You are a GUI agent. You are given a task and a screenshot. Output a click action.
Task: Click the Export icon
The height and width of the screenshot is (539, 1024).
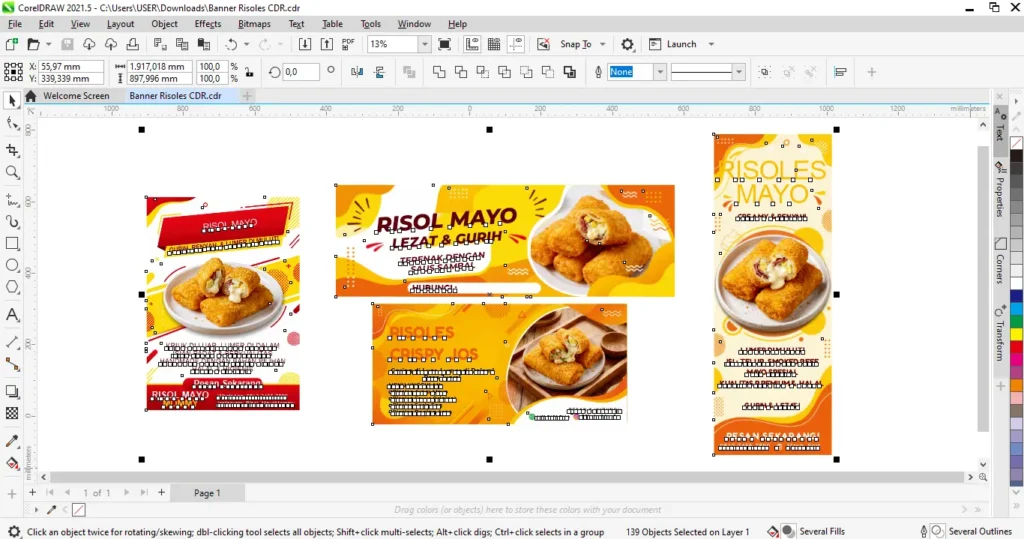(327, 44)
